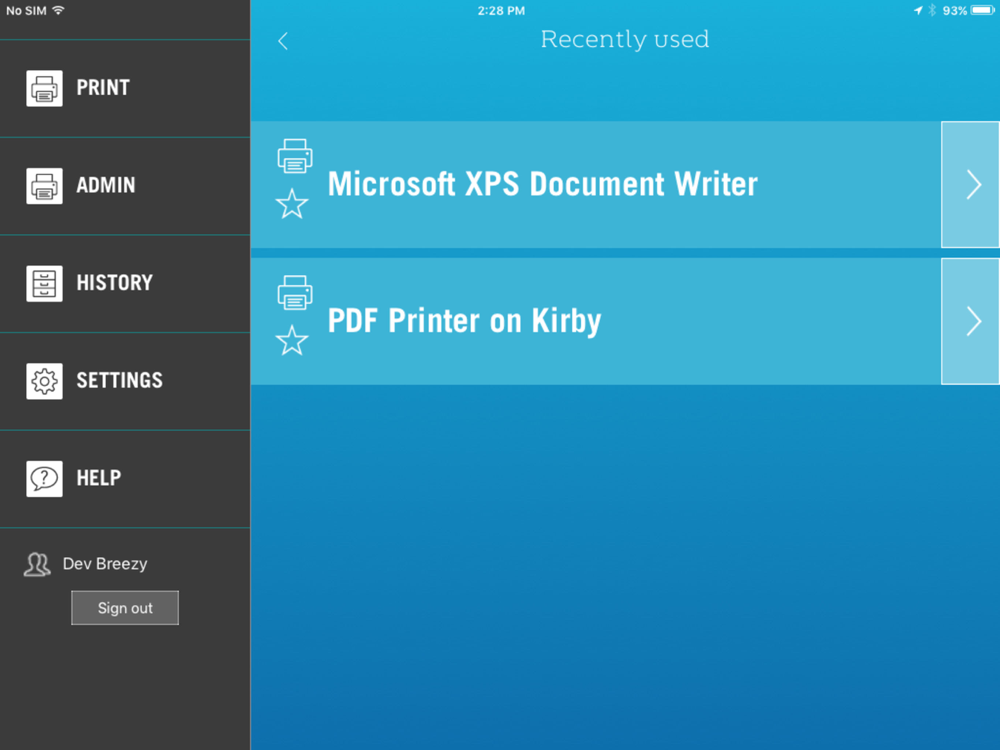The height and width of the screenshot is (750, 1000).
Task: Tap the 93% battery percentage
Action: coord(955,11)
